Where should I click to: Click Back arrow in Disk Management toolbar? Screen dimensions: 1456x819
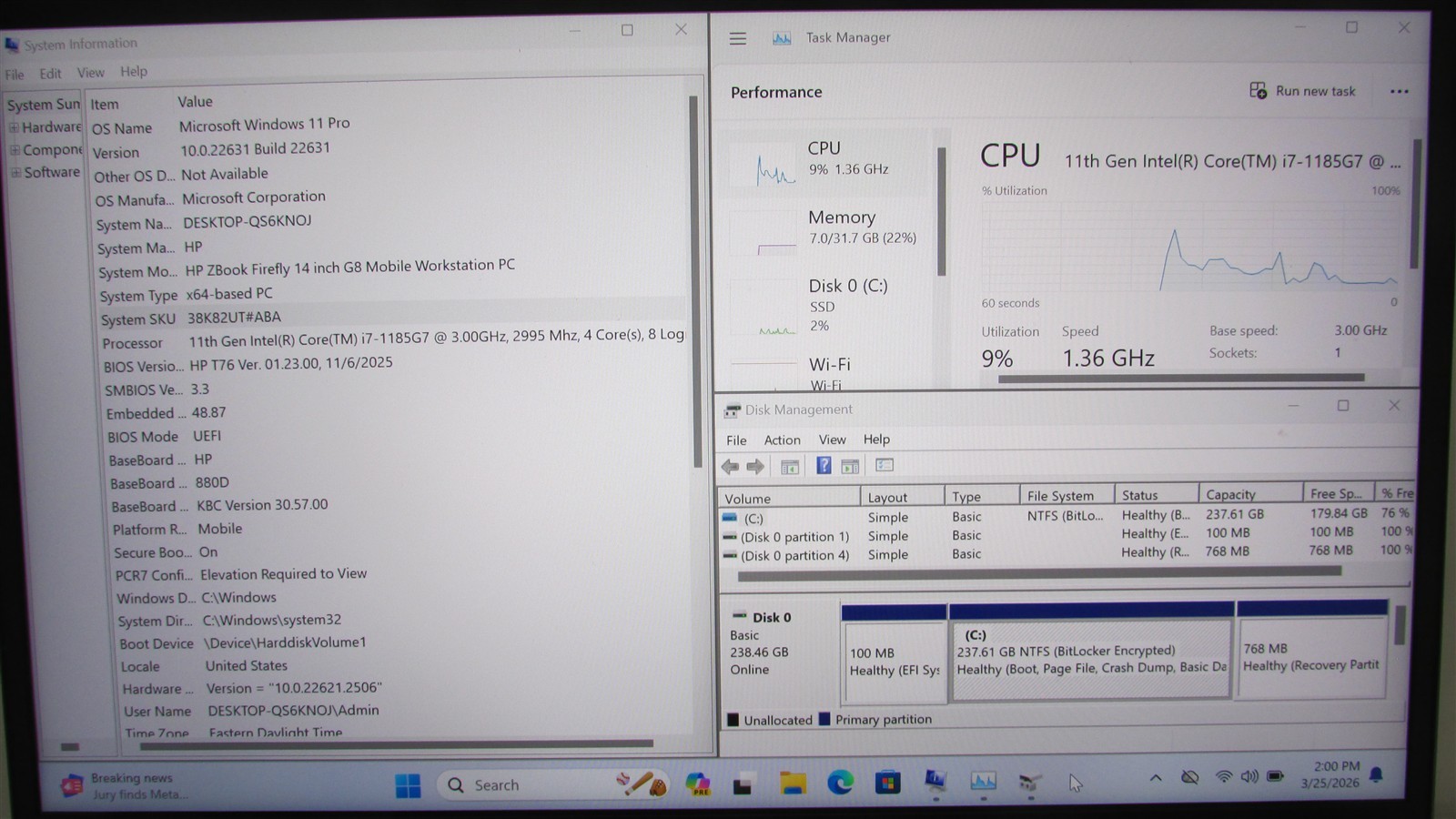[x=730, y=467]
